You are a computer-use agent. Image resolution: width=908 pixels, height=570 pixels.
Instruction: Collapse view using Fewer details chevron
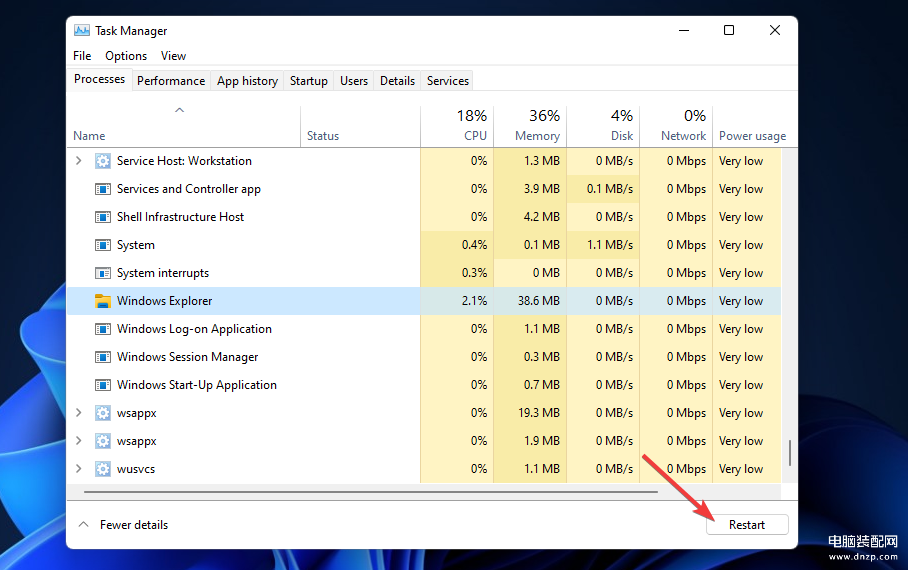click(83, 525)
